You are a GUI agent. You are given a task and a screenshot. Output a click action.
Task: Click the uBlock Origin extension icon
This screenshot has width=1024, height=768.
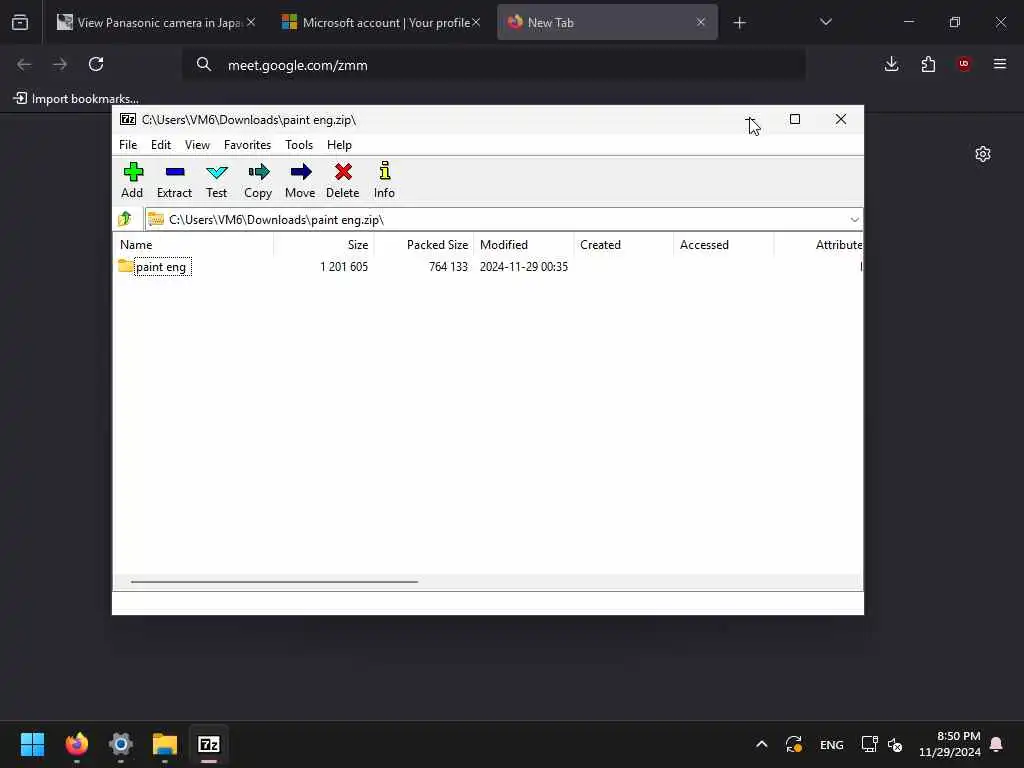coord(964,64)
